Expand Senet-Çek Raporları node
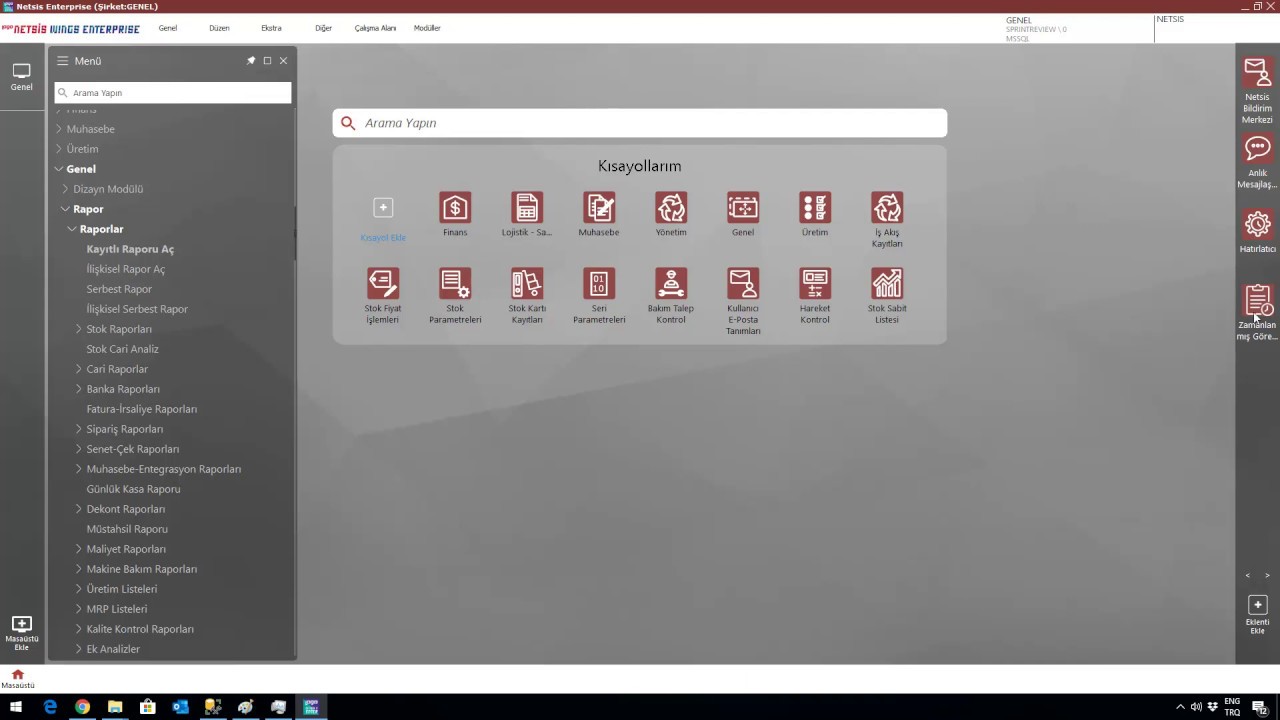 tap(79, 449)
